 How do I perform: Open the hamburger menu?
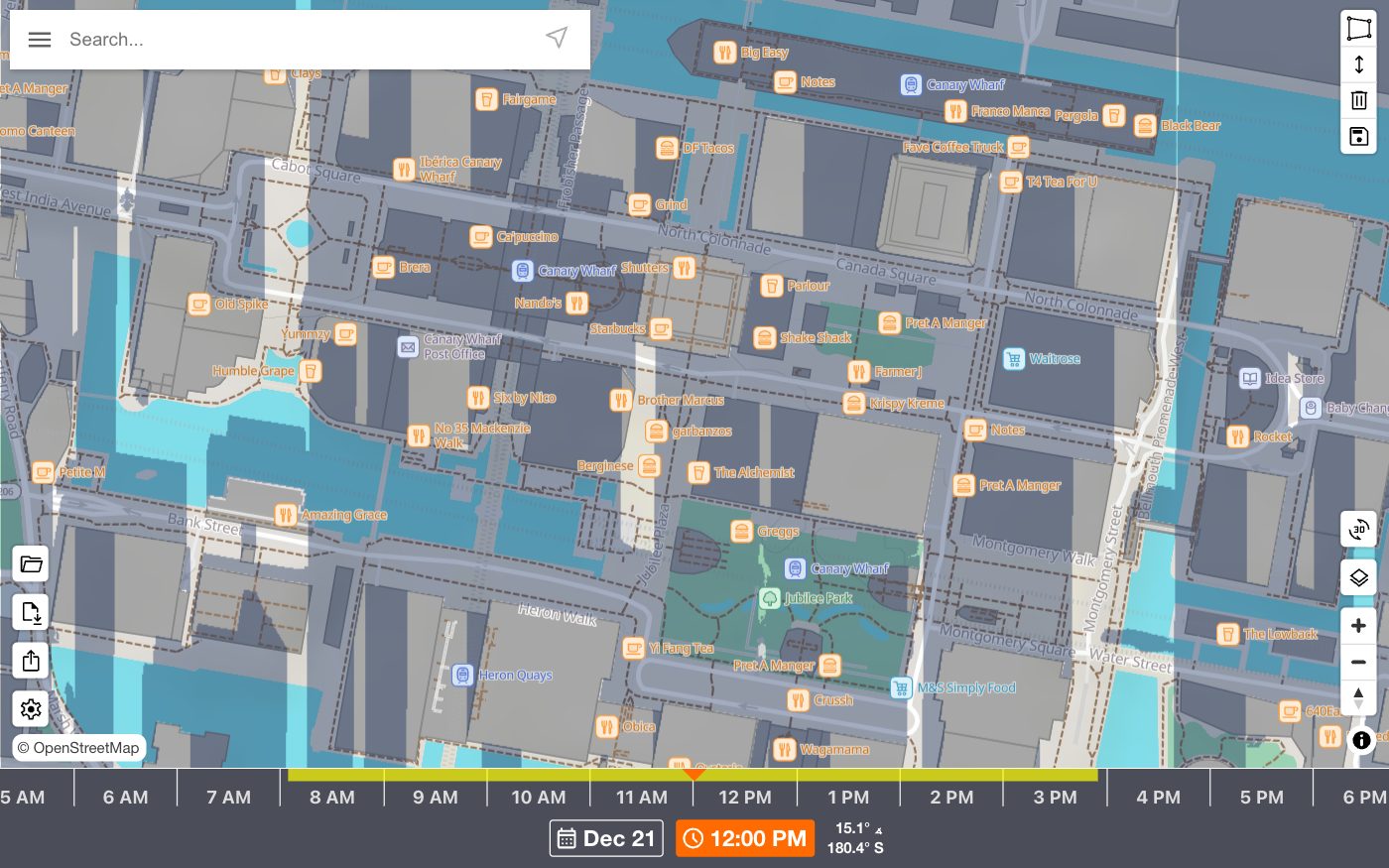click(x=40, y=40)
